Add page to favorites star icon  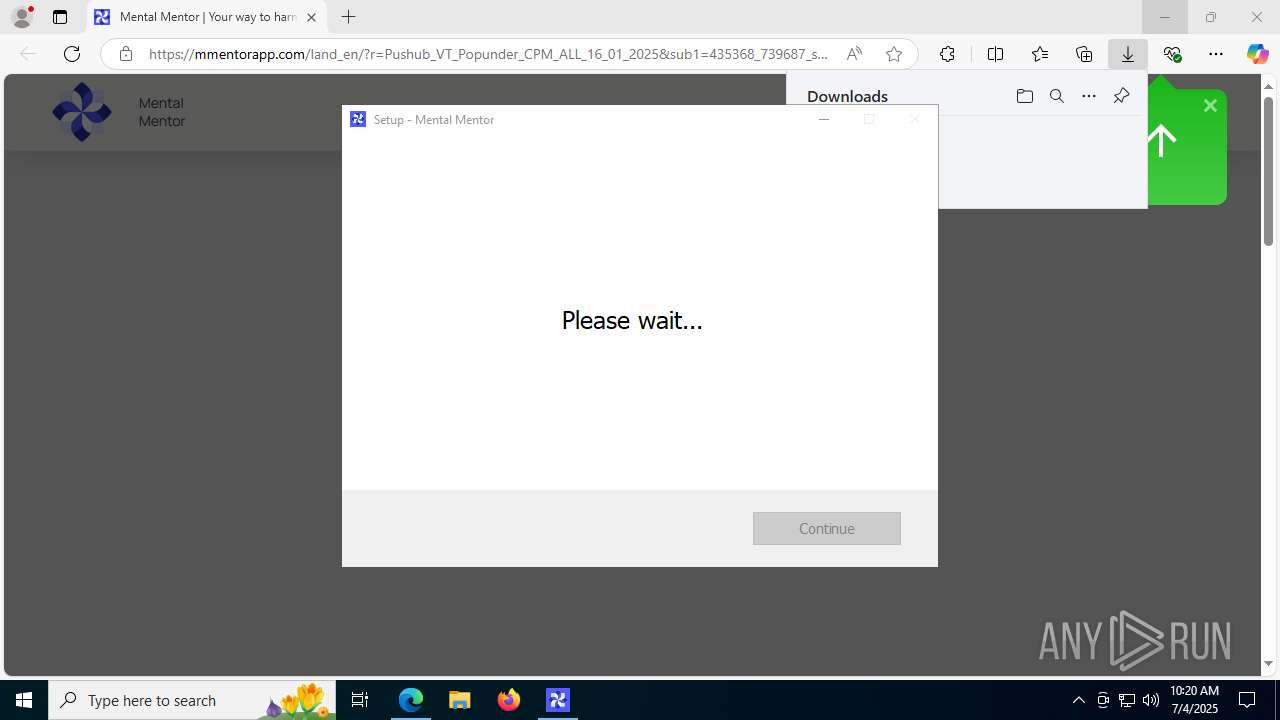[894, 54]
